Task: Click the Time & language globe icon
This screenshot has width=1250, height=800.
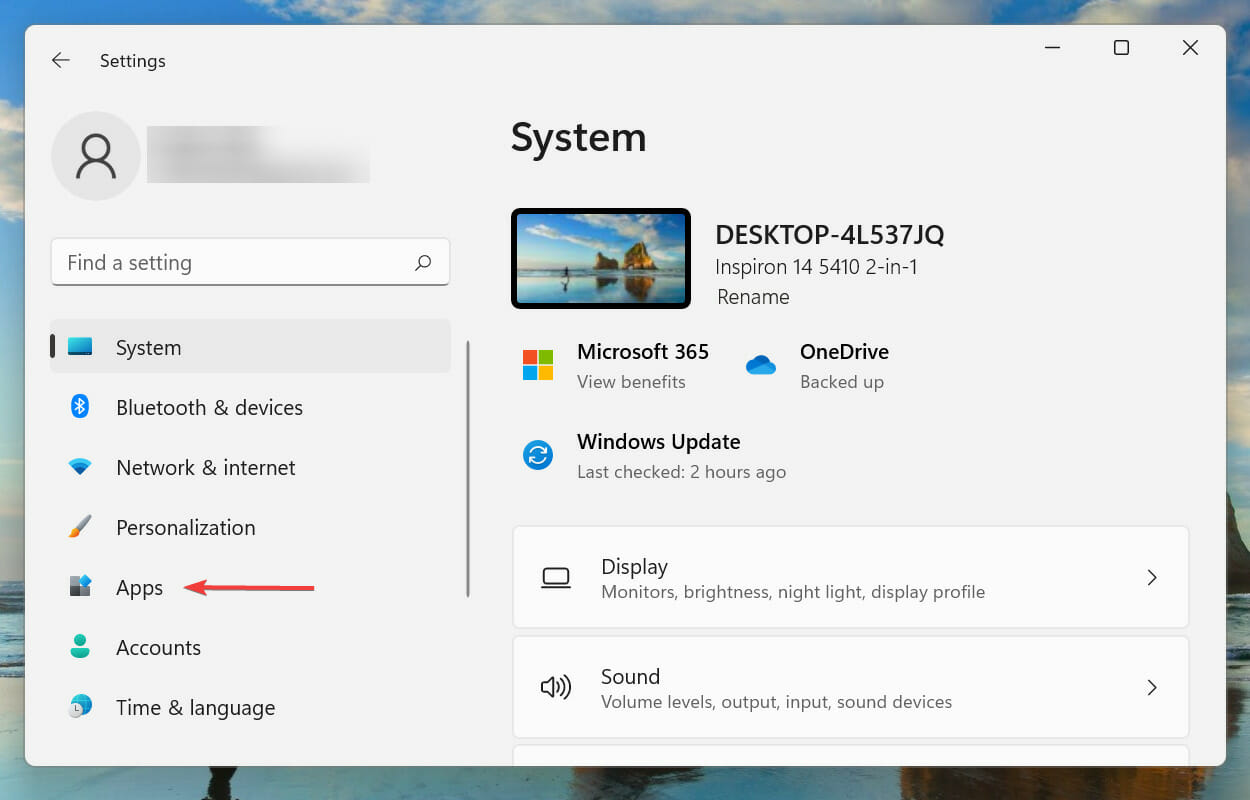Action: (x=80, y=707)
